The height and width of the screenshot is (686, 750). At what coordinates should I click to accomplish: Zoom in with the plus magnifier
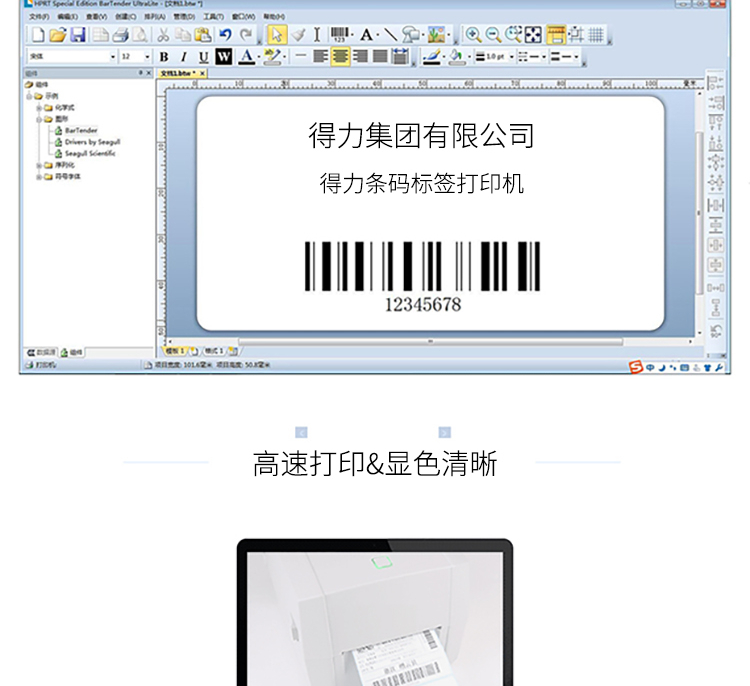coord(473,35)
